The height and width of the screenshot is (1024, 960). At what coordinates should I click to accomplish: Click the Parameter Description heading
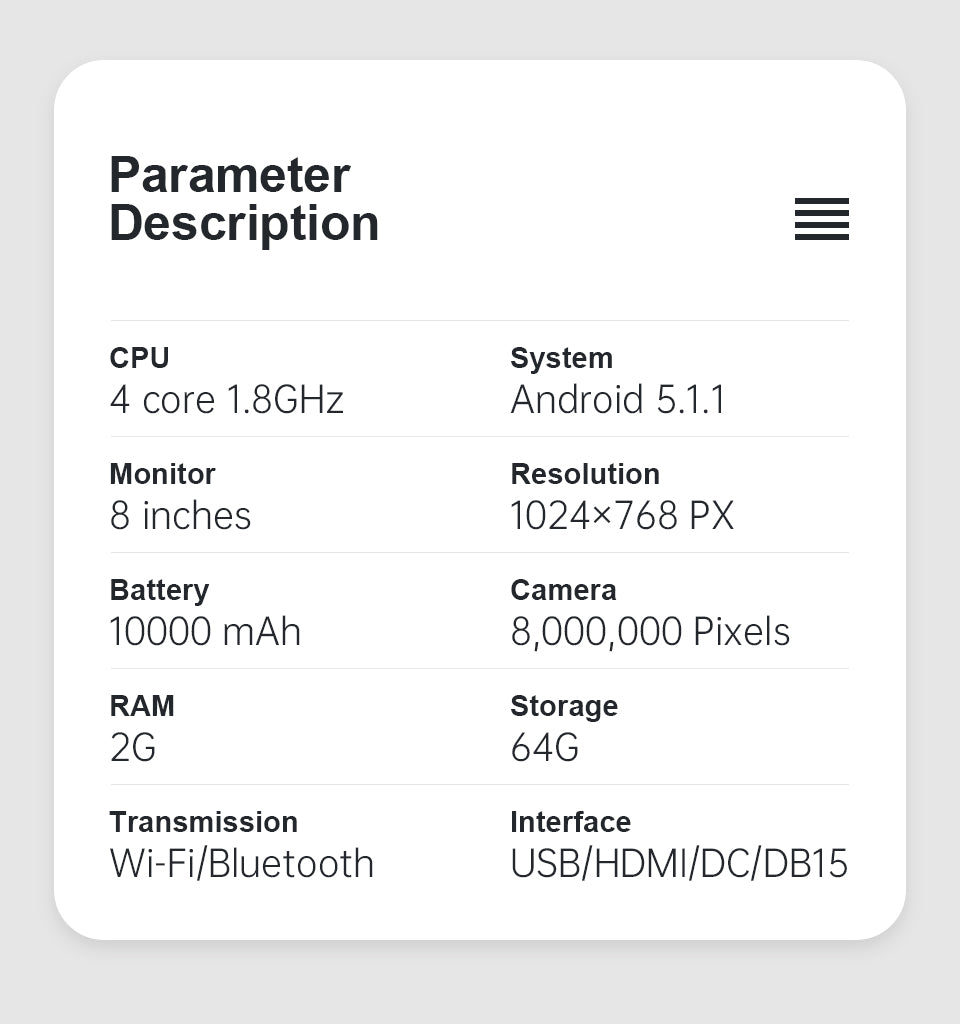click(243, 199)
